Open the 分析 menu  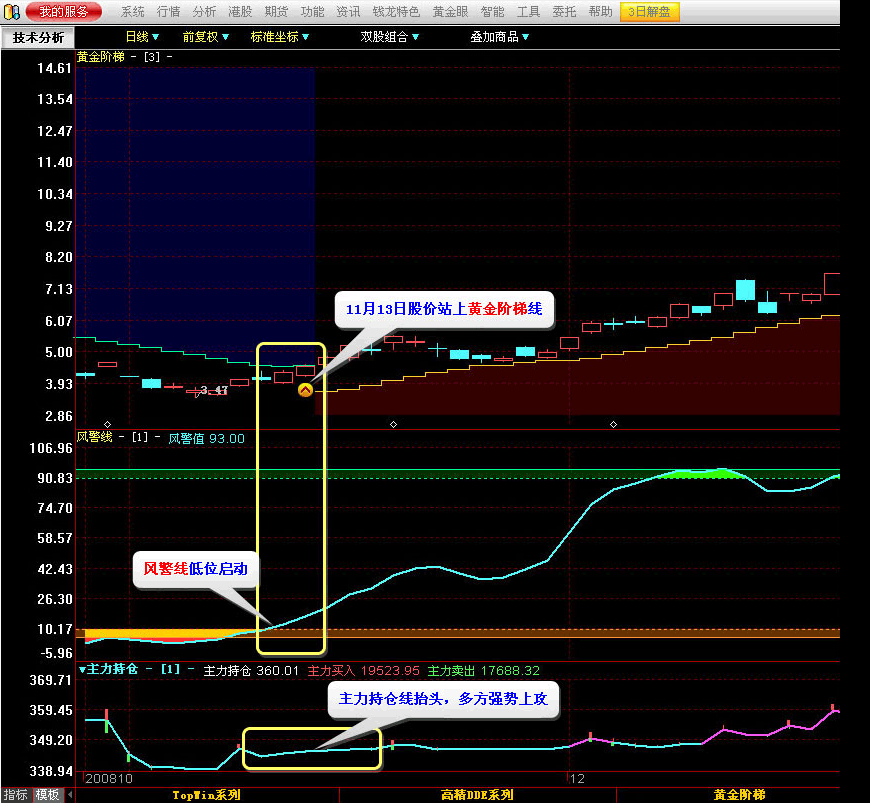(204, 12)
